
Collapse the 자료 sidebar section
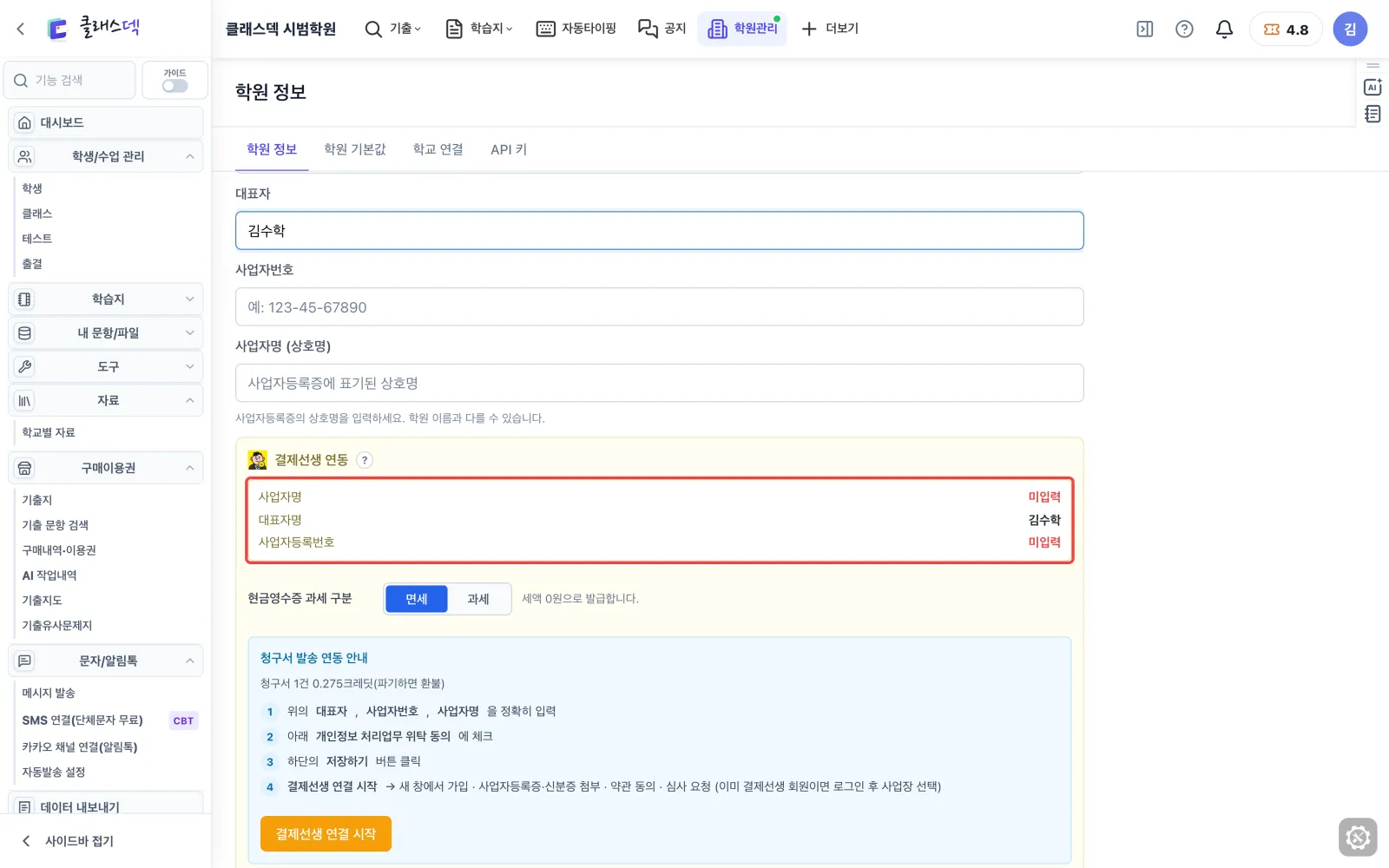coord(106,400)
